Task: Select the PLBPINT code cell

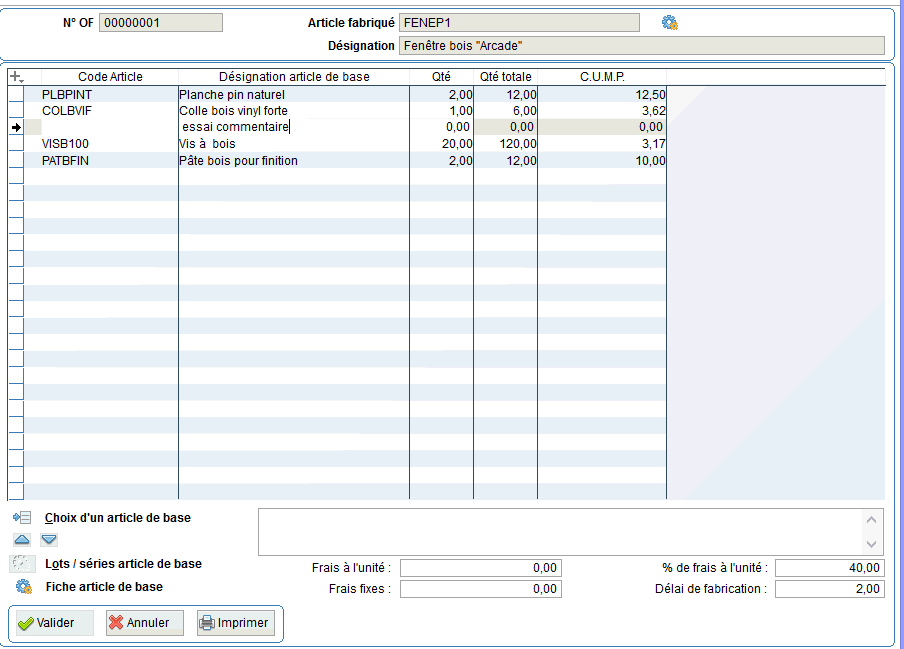Action: point(110,95)
